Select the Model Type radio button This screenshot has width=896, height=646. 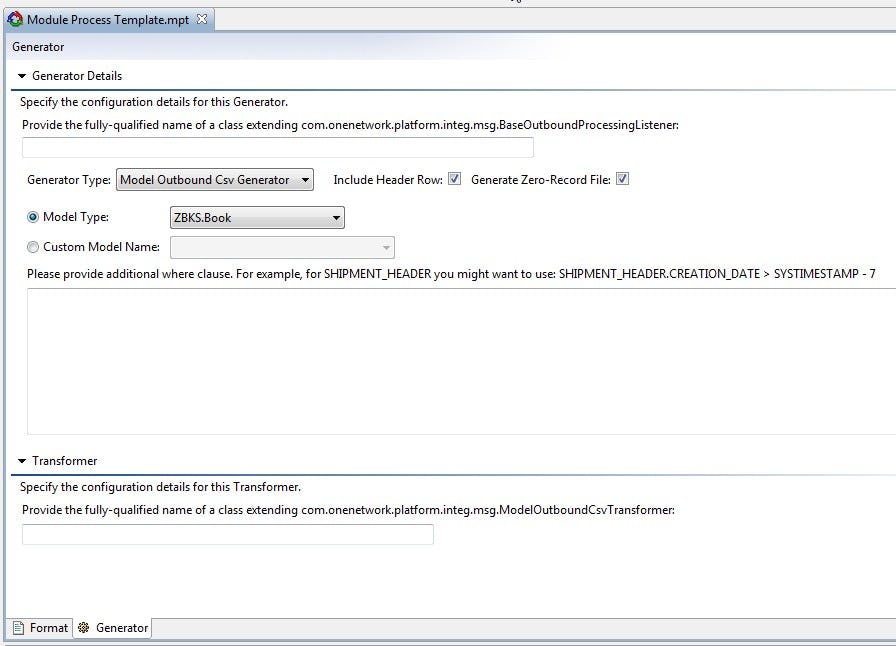33,217
